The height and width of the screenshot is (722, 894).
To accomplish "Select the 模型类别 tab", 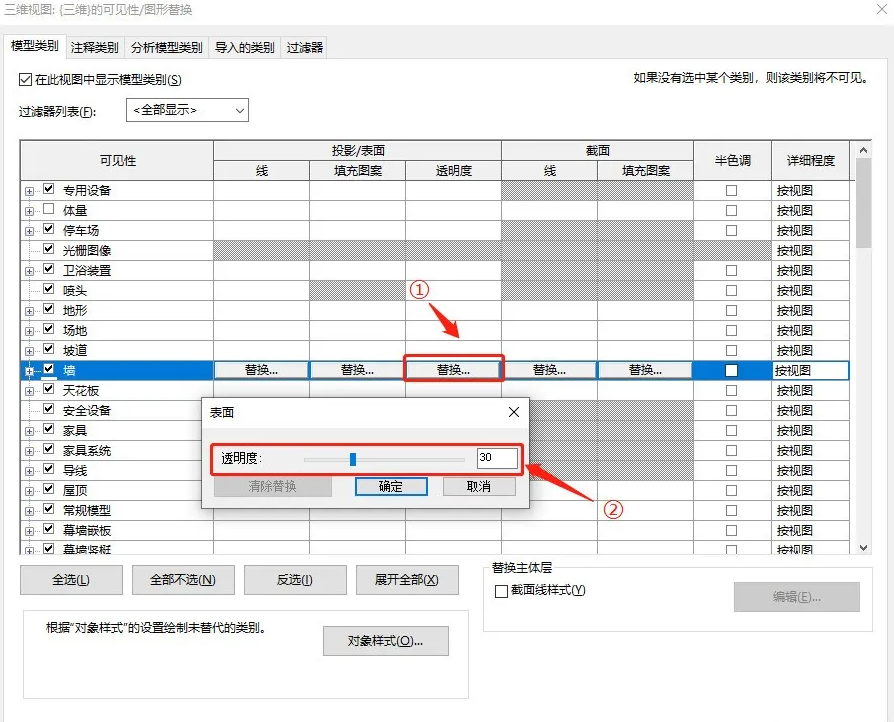I will click(x=34, y=46).
